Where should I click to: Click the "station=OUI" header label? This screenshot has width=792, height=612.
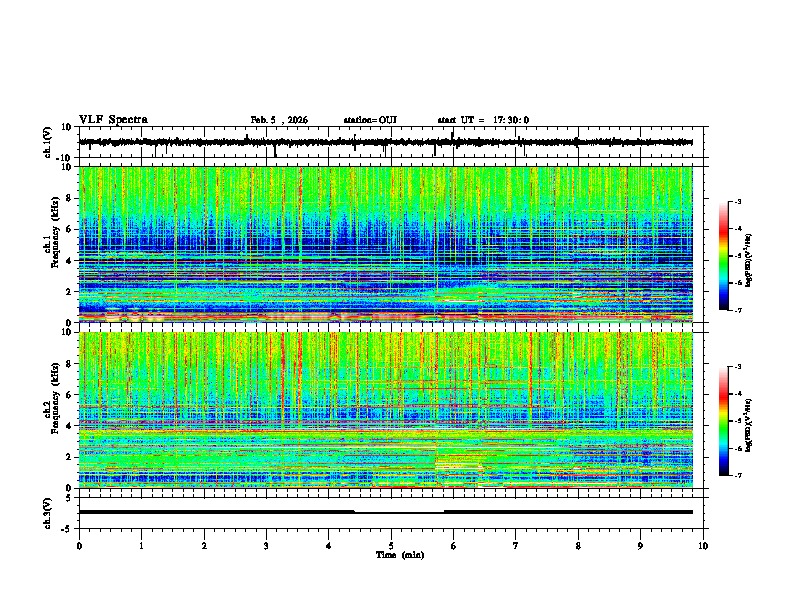tap(370, 120)
